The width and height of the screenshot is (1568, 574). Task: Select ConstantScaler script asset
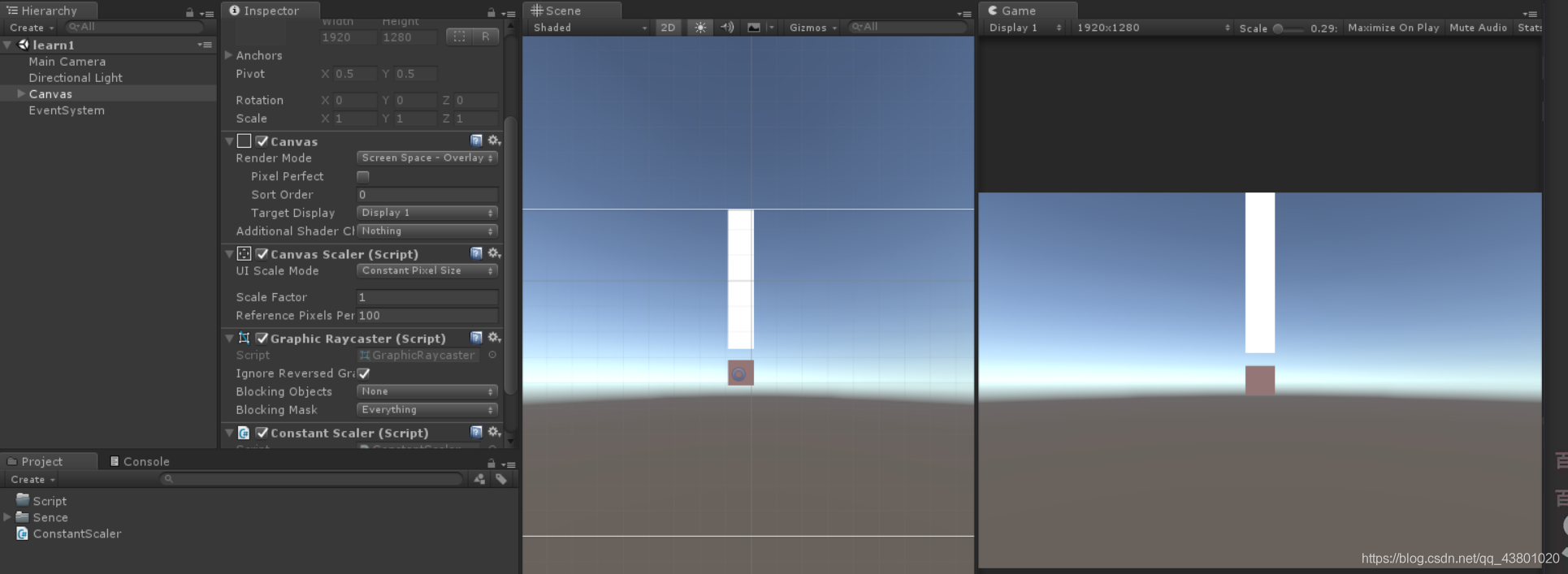[77, 533]
